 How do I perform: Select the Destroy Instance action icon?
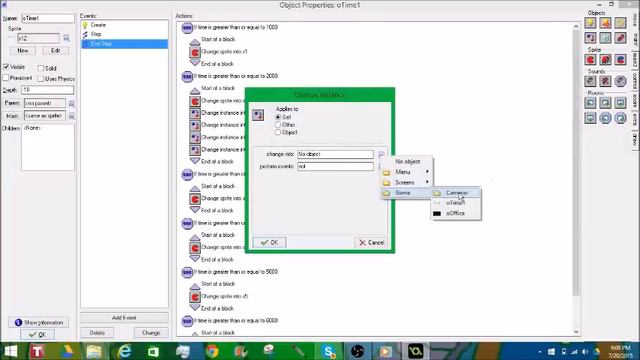pos(605,38)
